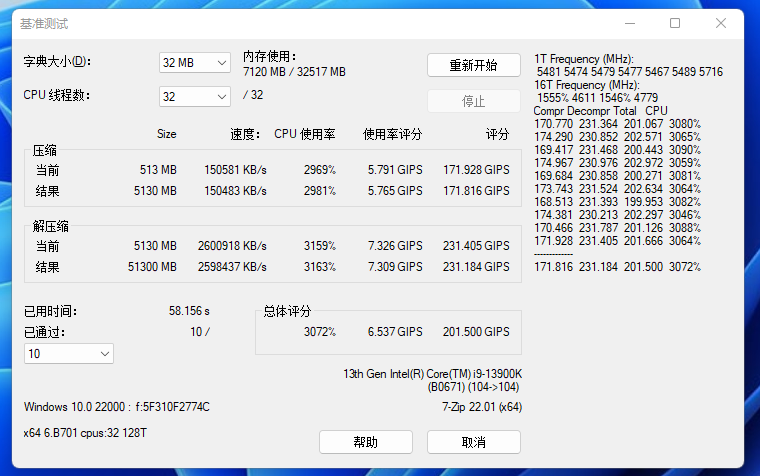Viewport: 760px width, 476px height.
Task: Close the 基准测试 window
Action: (x=721, y=23)
